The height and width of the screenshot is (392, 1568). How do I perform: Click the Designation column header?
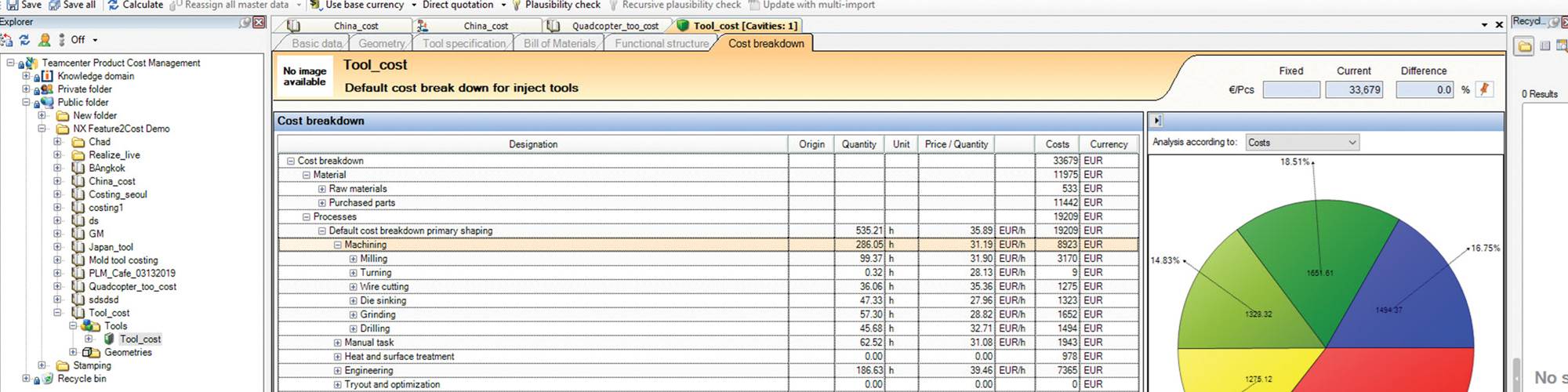[x=533, y=144]
